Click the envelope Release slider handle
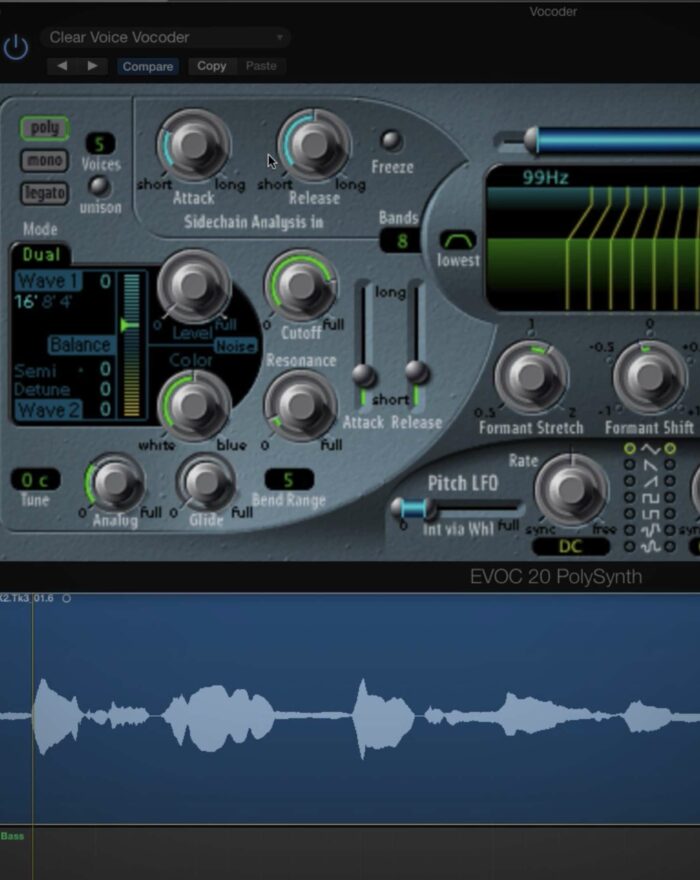Image resolution: width=700 pixels, height=880 pixels. (417, 372)
